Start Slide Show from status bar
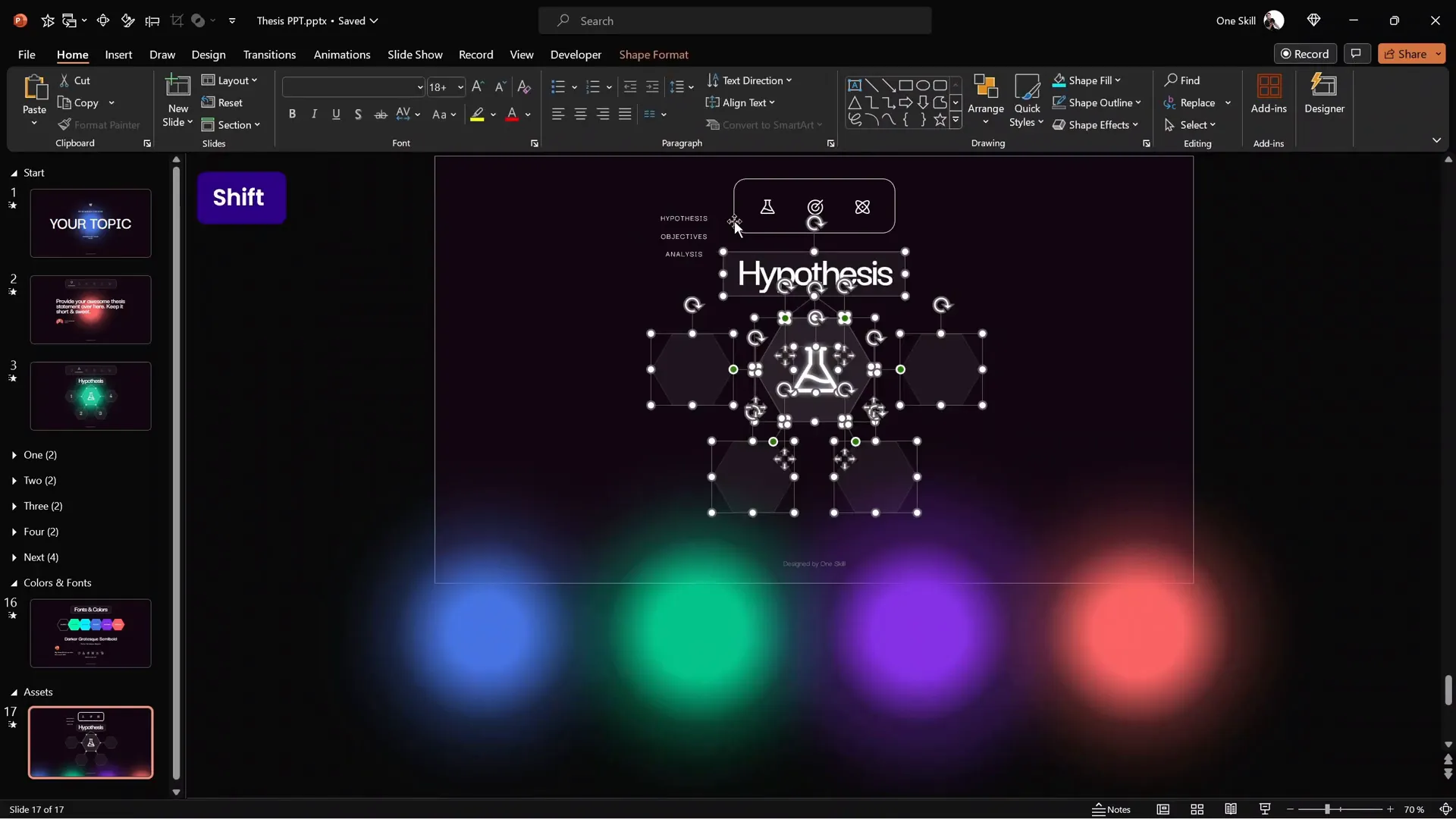Viewport: 1456px width, 819px height. (x=1265, y=809)
